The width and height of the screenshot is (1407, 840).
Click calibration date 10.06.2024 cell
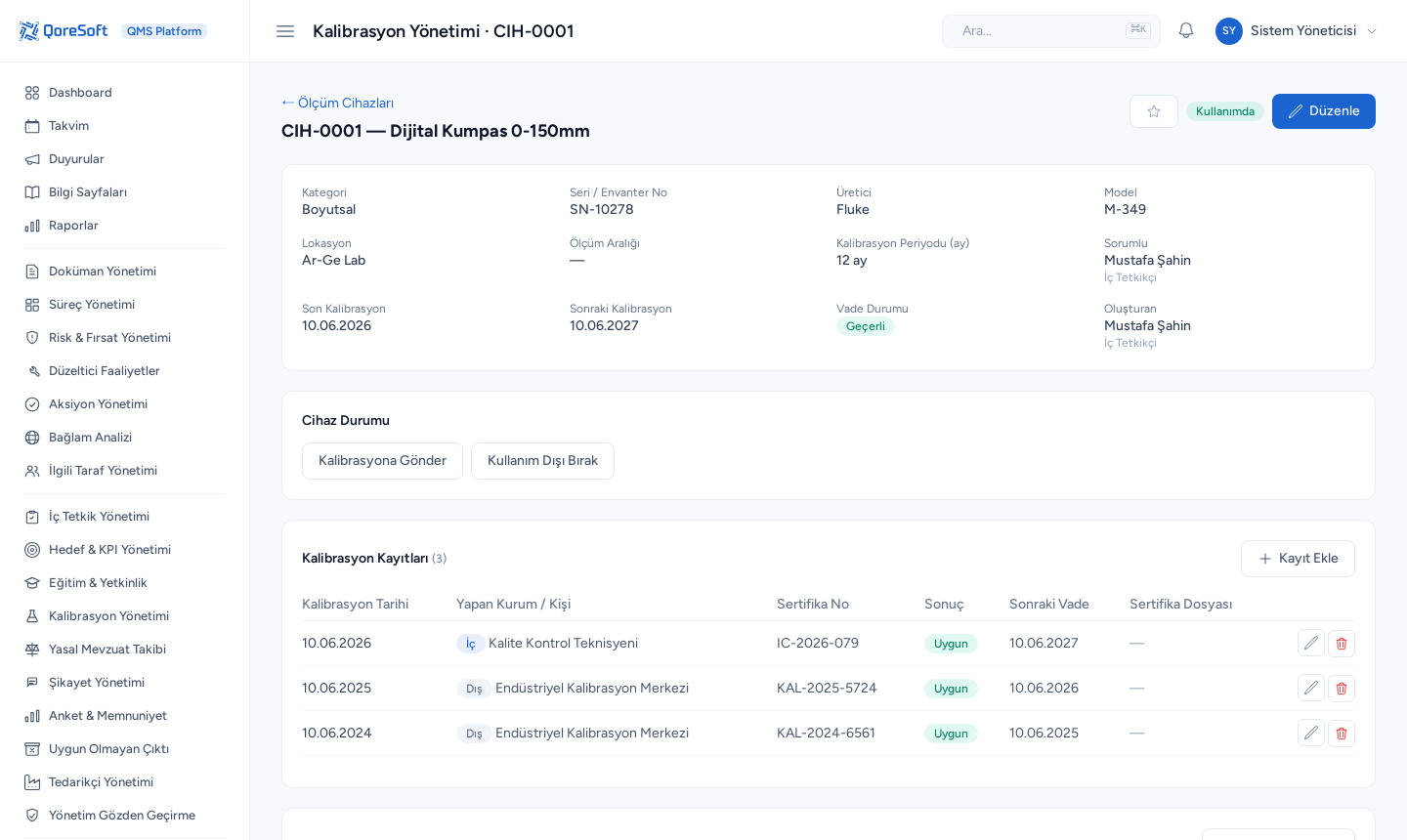(x=337, y=734)
